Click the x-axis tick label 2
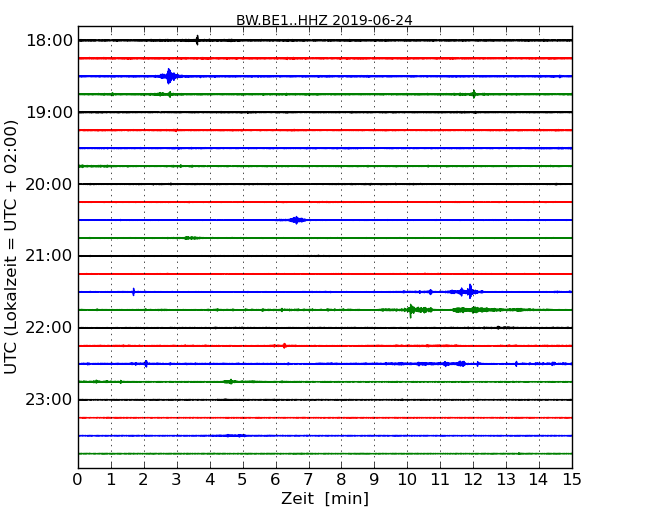Viewport: 650px width, 520px height. tap(143, 480)
